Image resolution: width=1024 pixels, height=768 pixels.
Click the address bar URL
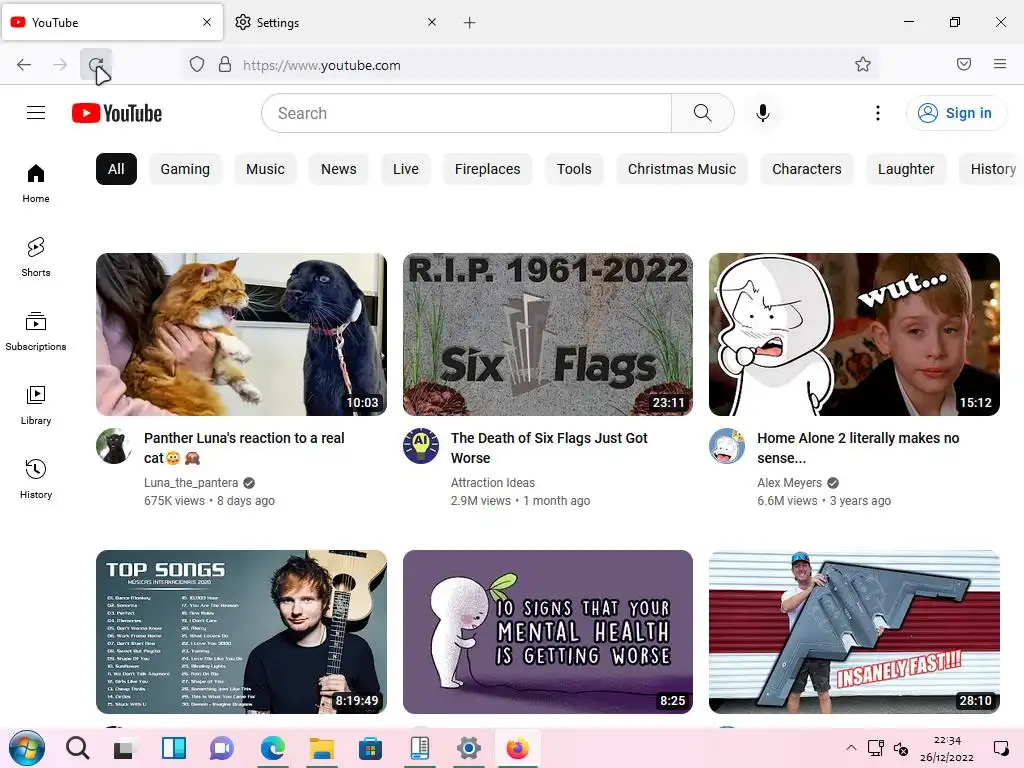[322, 65]
